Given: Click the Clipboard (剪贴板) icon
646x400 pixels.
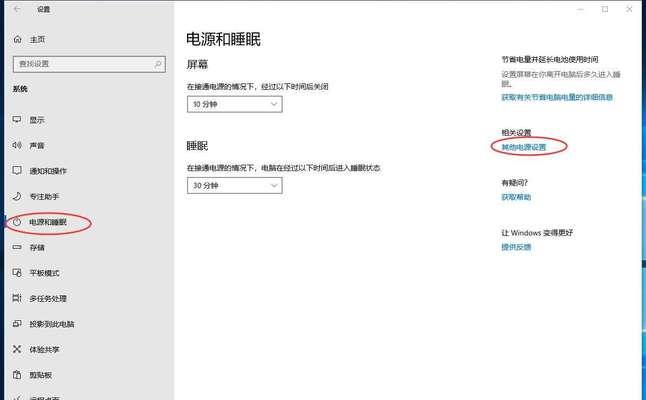Looking at the screenshot, I should coord(17,375).
